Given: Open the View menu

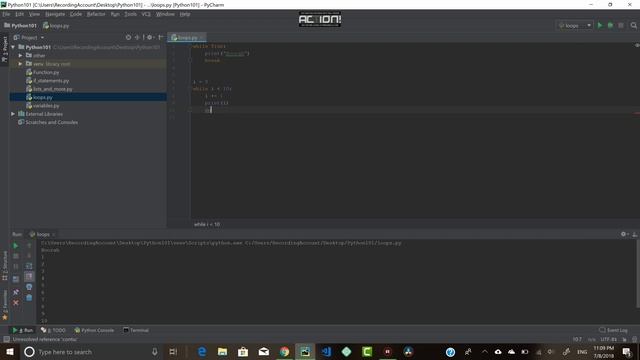Looking at the screenshot, I should pos(34,14).
